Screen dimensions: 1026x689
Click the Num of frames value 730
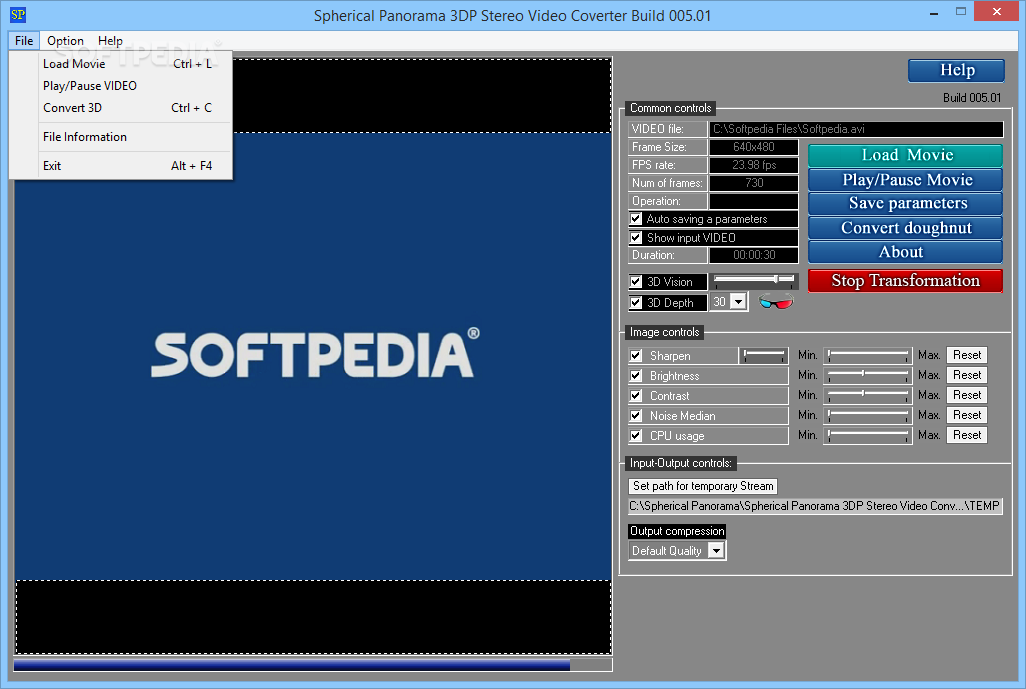(754, 183)
